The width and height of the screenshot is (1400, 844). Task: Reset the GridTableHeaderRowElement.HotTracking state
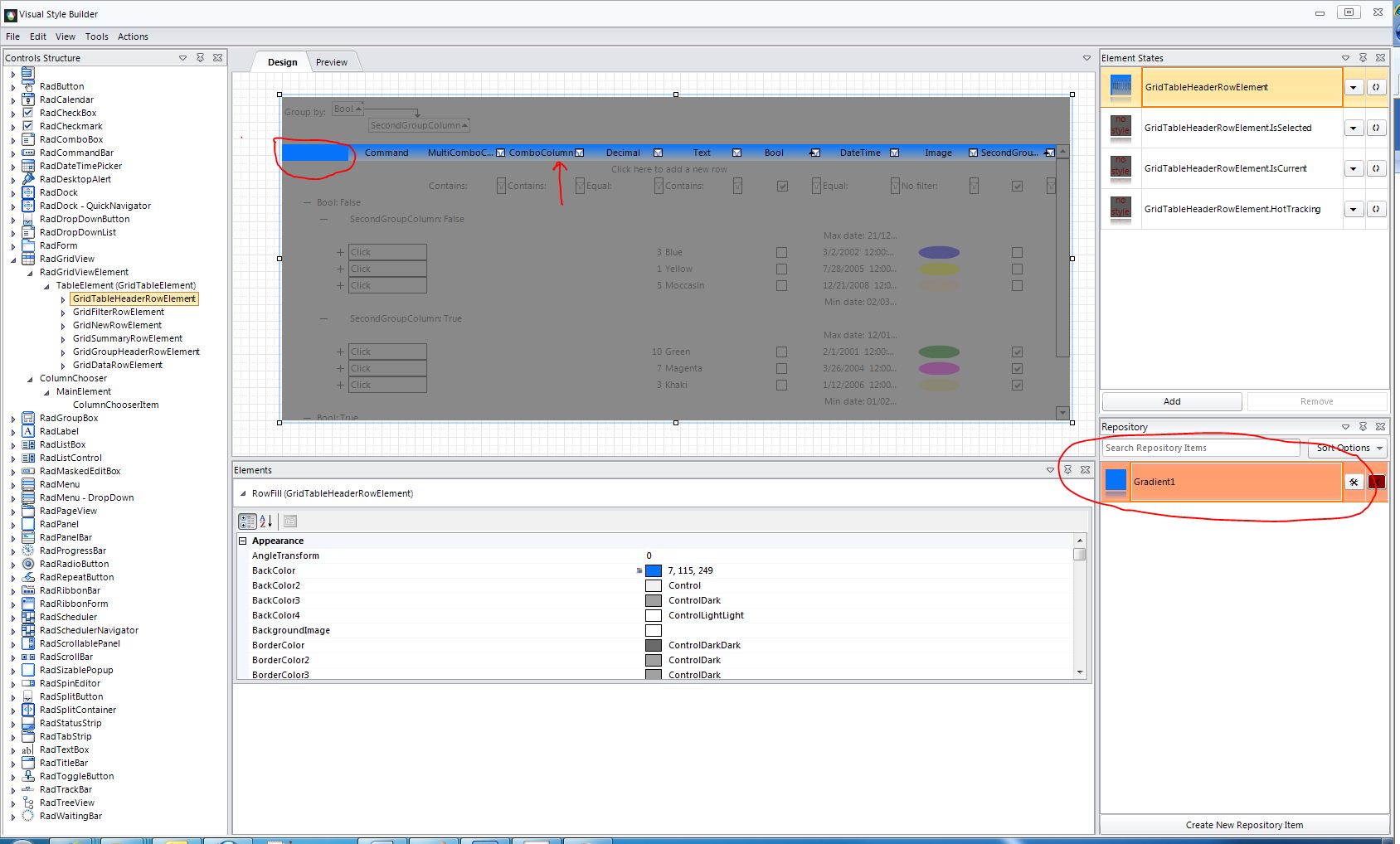coord(1376,209)
